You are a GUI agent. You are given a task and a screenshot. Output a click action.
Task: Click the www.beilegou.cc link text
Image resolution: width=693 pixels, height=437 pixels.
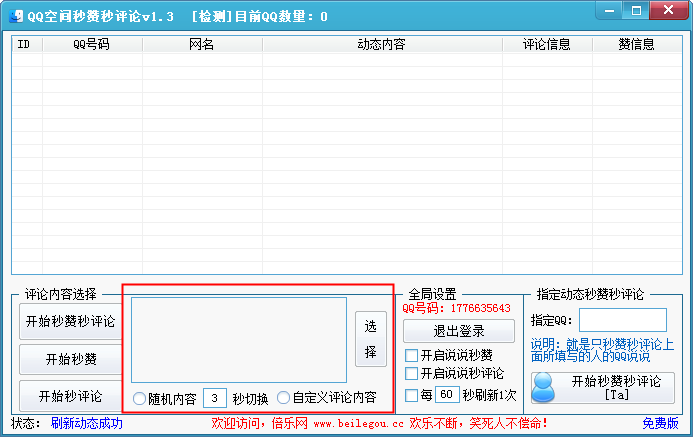(x=358, y=424)
